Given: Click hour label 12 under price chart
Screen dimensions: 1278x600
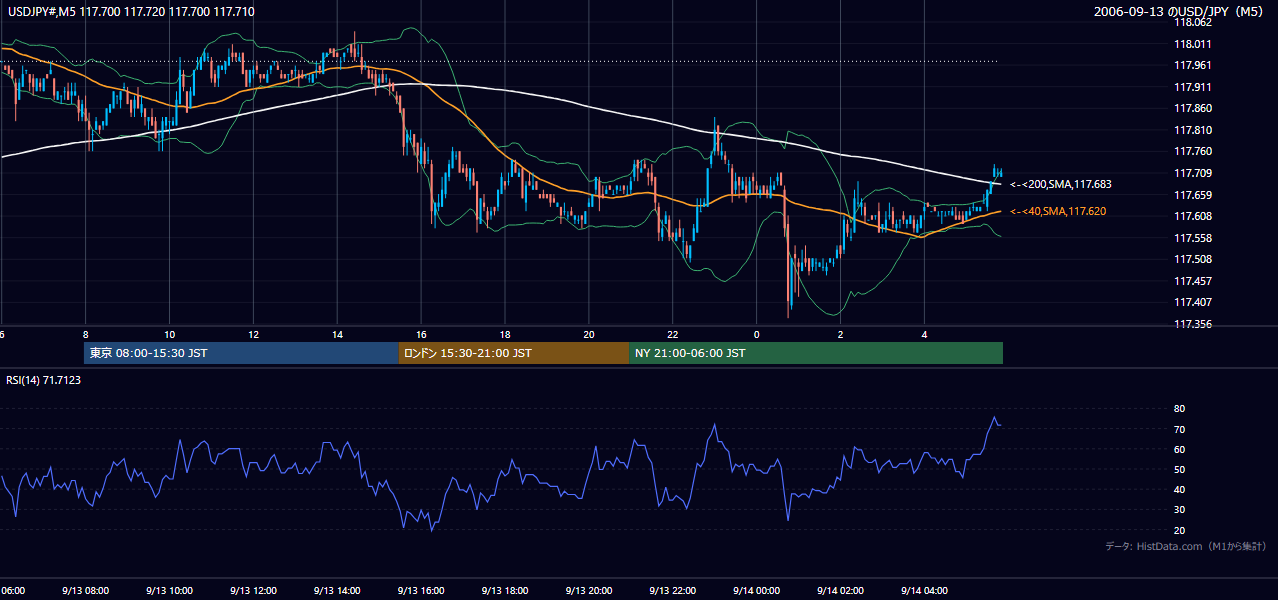Looking at the screenshot, I should pos(254,334).
